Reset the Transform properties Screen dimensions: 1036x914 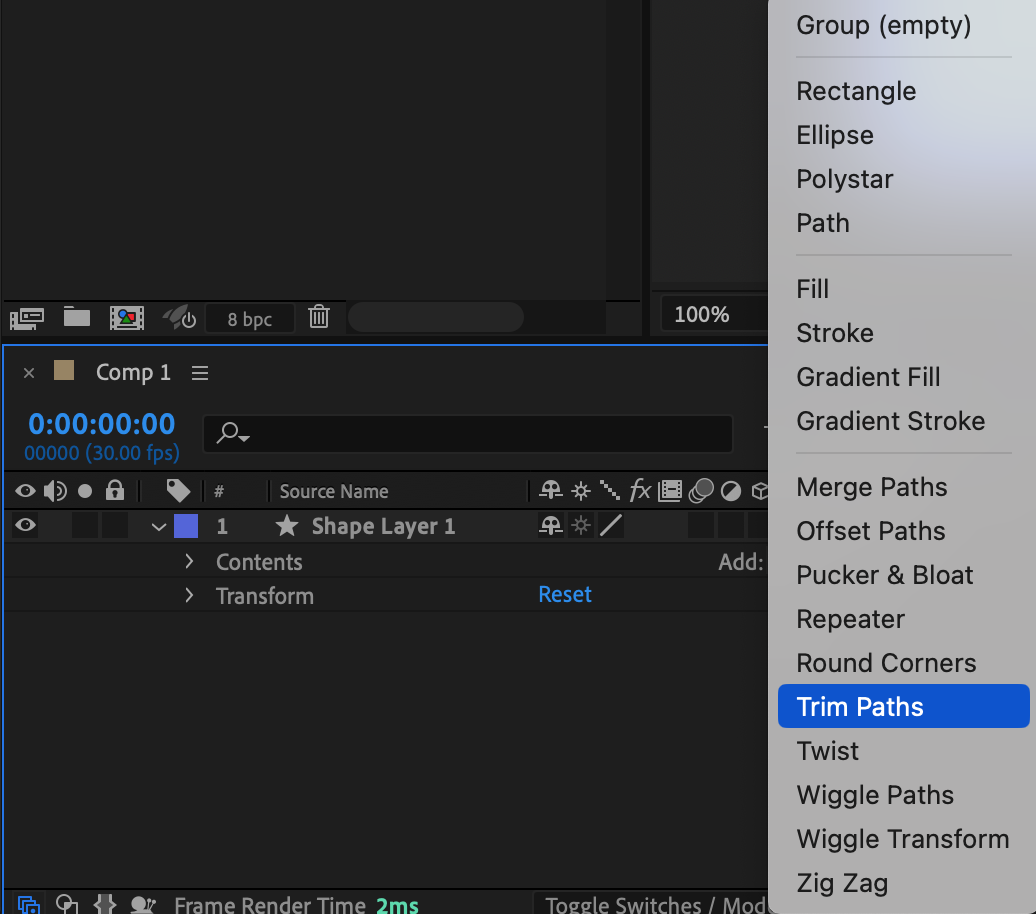pos(565,595)
